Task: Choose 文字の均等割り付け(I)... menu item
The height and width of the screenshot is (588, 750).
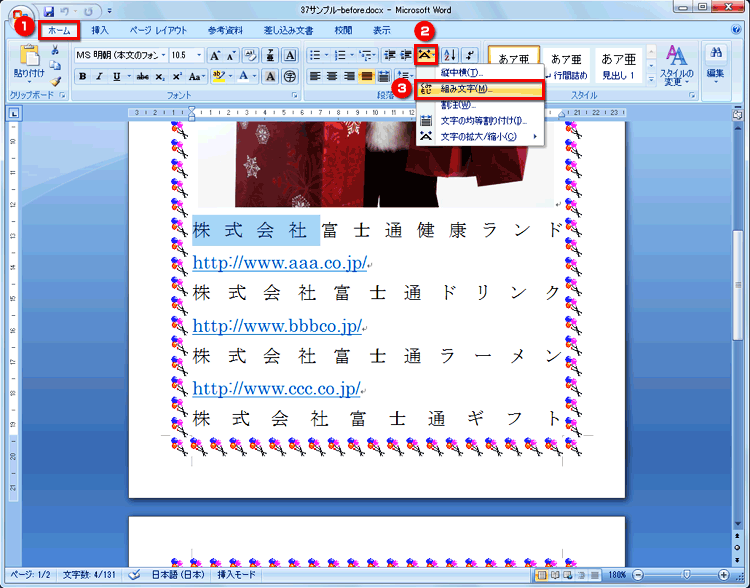Action: [480, 121]
